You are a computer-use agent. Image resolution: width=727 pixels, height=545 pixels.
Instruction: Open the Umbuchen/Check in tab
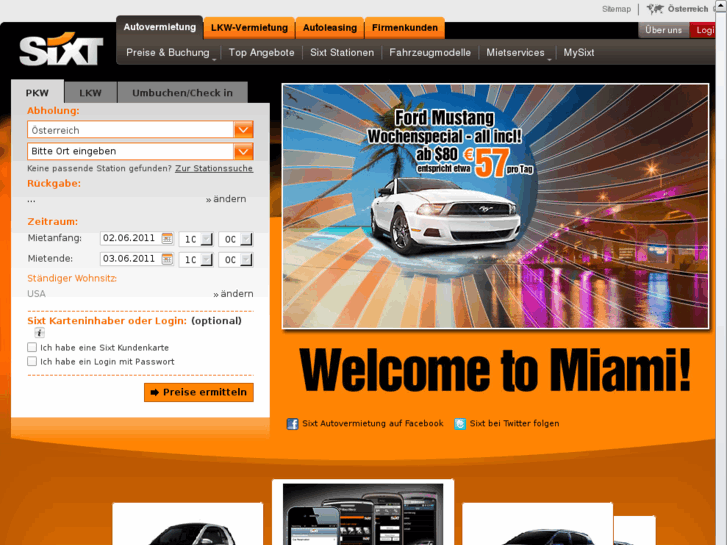pyautogui.click(x=182, y=93)
